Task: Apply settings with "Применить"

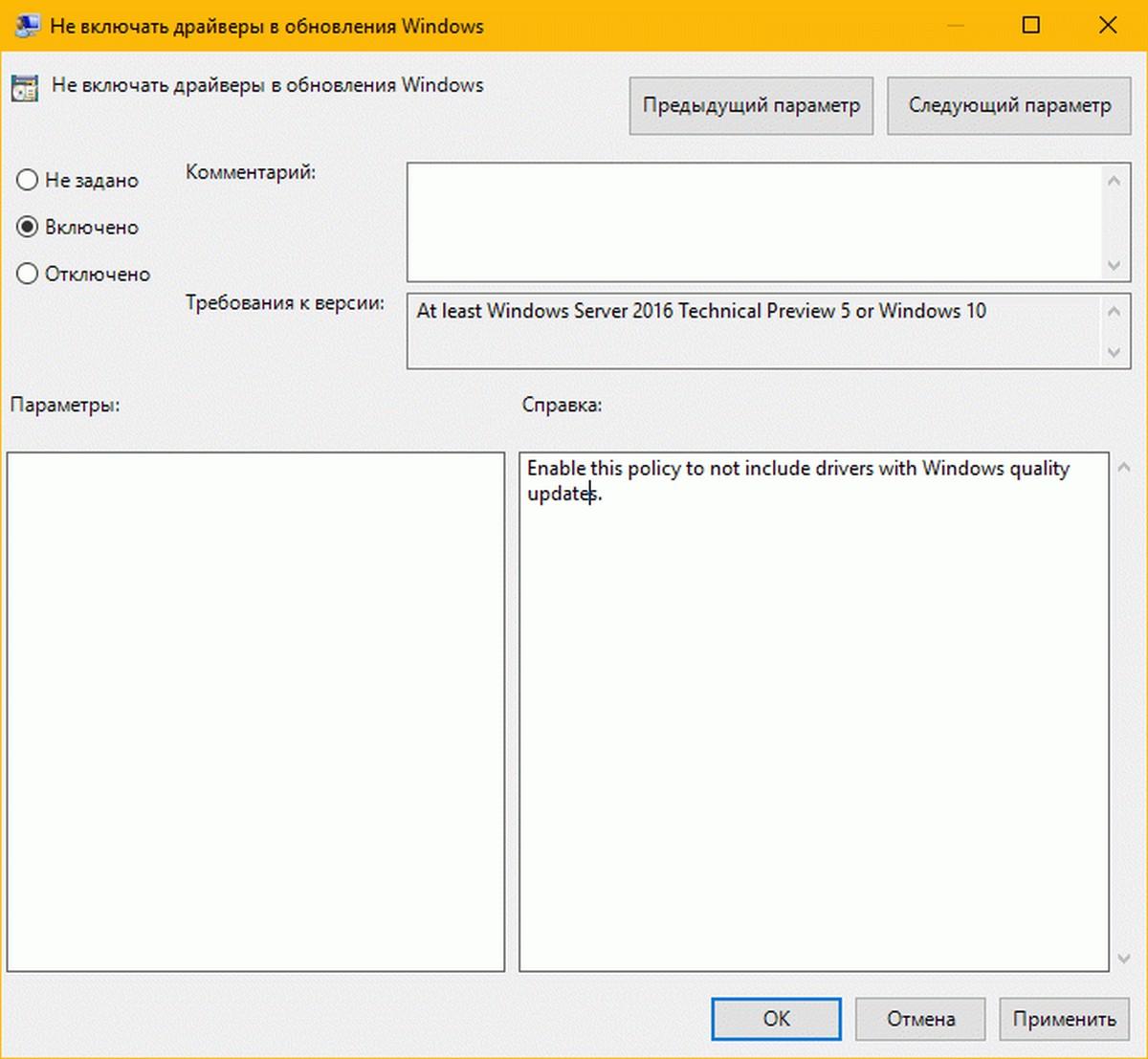Action: tap(1064, 1019)
